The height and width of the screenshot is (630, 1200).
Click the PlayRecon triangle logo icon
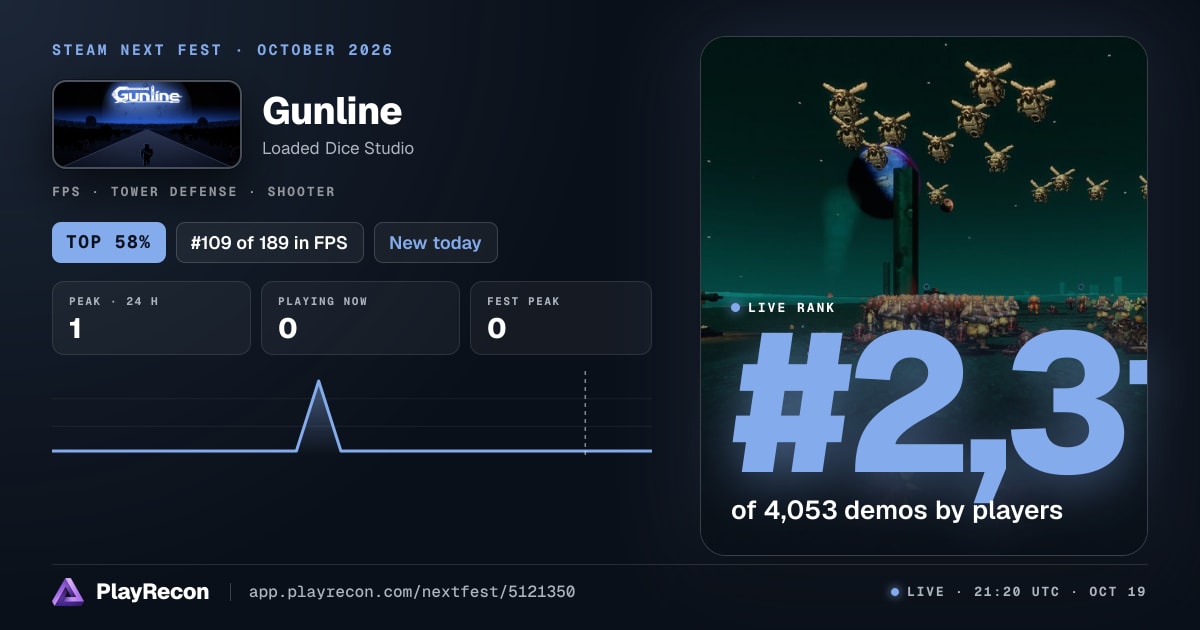(68, 592)
